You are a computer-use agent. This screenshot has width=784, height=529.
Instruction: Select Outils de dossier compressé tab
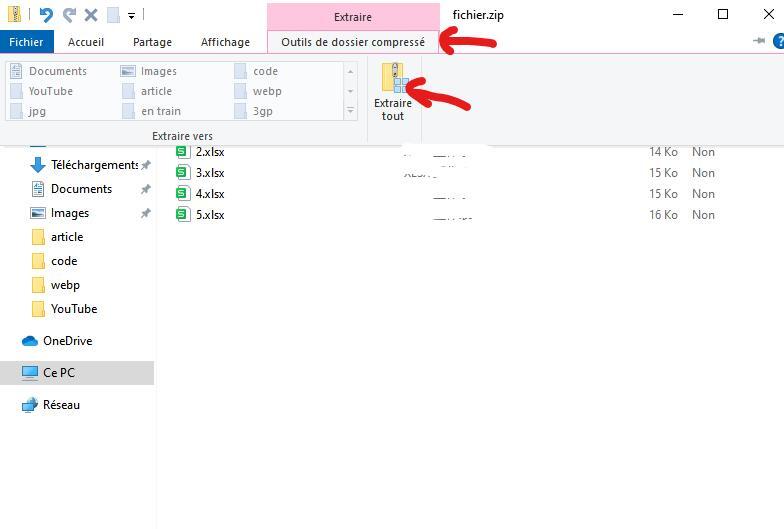(353, 42)
